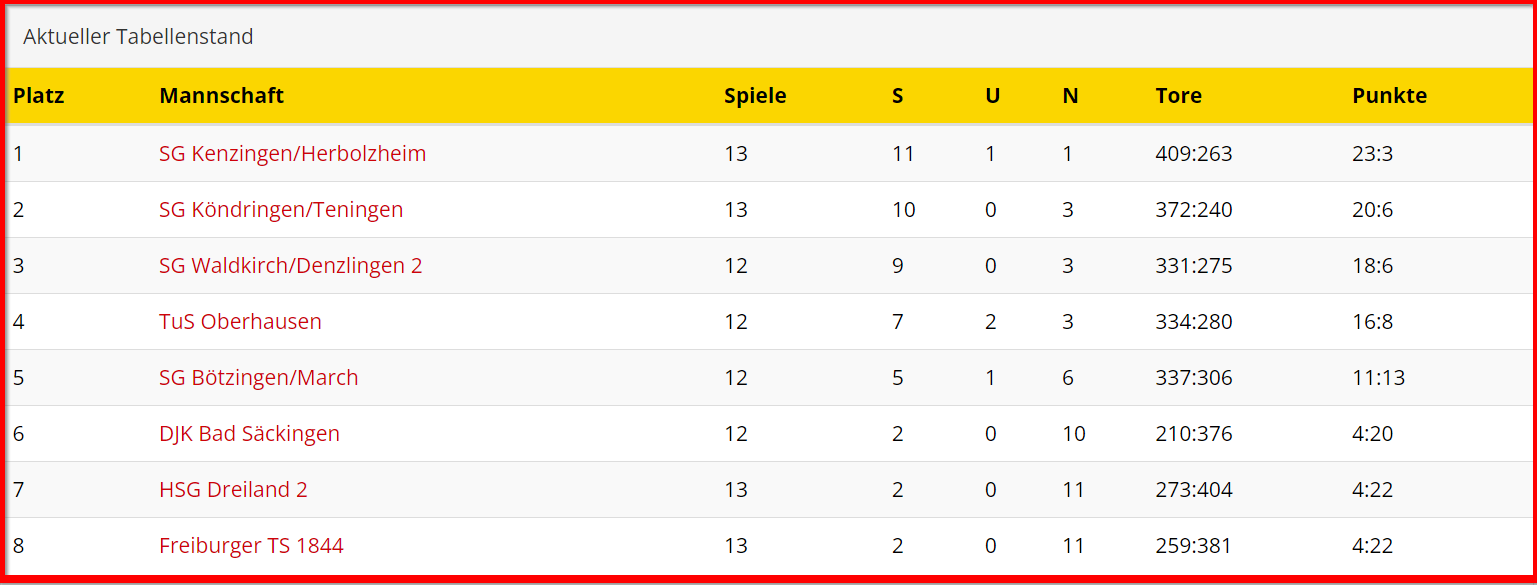Screen dimensions: 1537x585
Task: Click the Aktueller Tabellenstand heading
Action: pos(138,37)
